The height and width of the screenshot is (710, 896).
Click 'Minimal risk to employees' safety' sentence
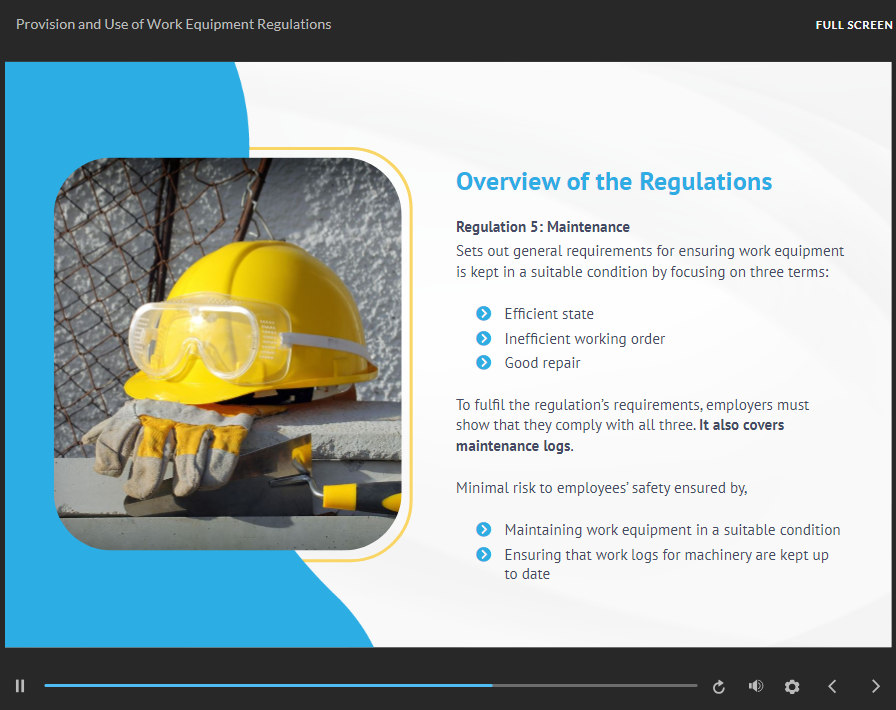tap(602, 488)
